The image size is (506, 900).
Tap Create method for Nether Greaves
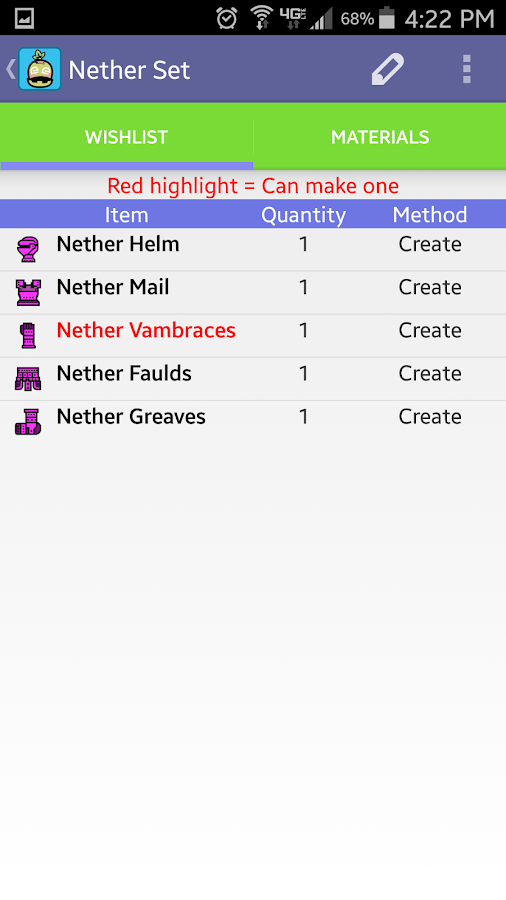pos(430,416)
